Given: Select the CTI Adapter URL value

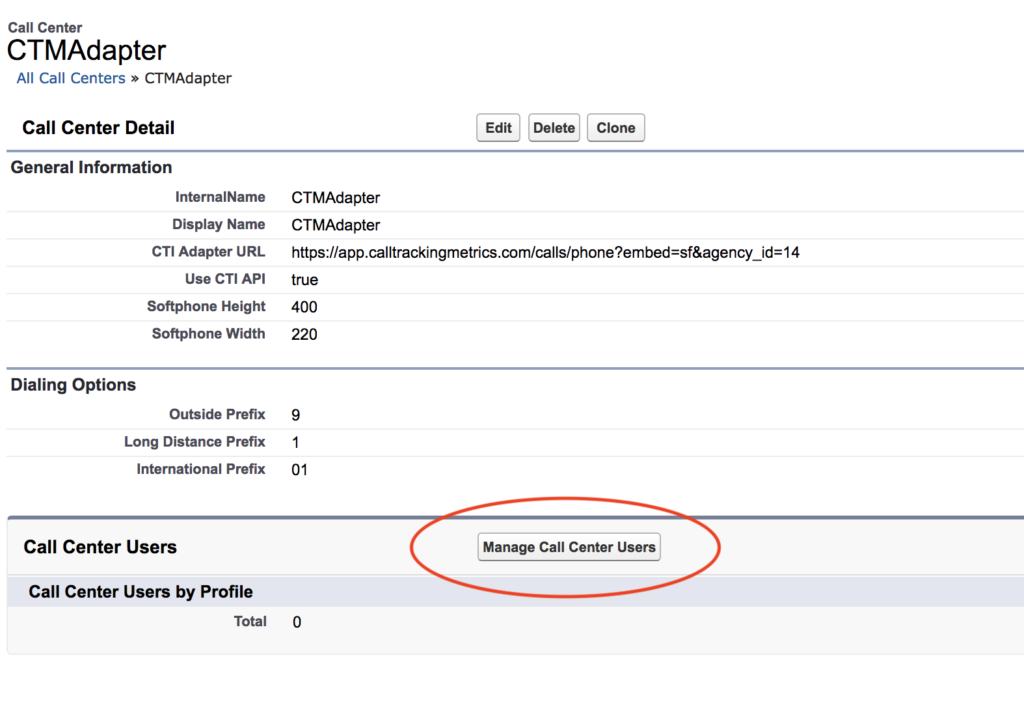Looking at the screenshot, I should pyautogui.click(x=546, y=252).
